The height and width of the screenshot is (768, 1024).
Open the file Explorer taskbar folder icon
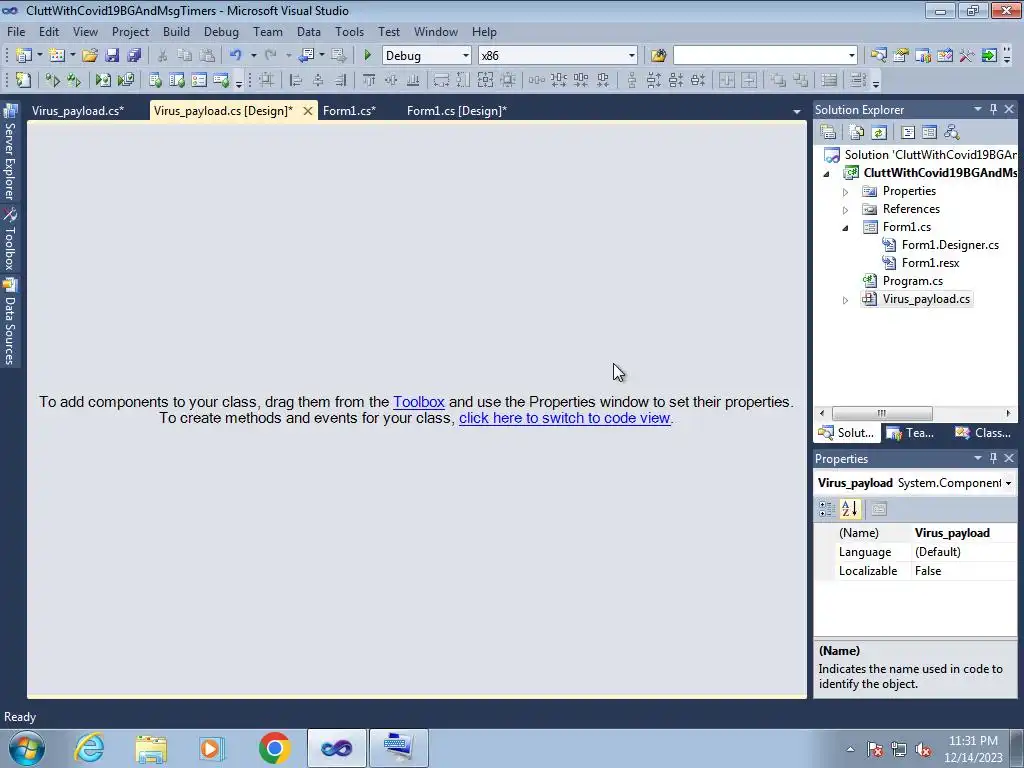click(151, 748)
